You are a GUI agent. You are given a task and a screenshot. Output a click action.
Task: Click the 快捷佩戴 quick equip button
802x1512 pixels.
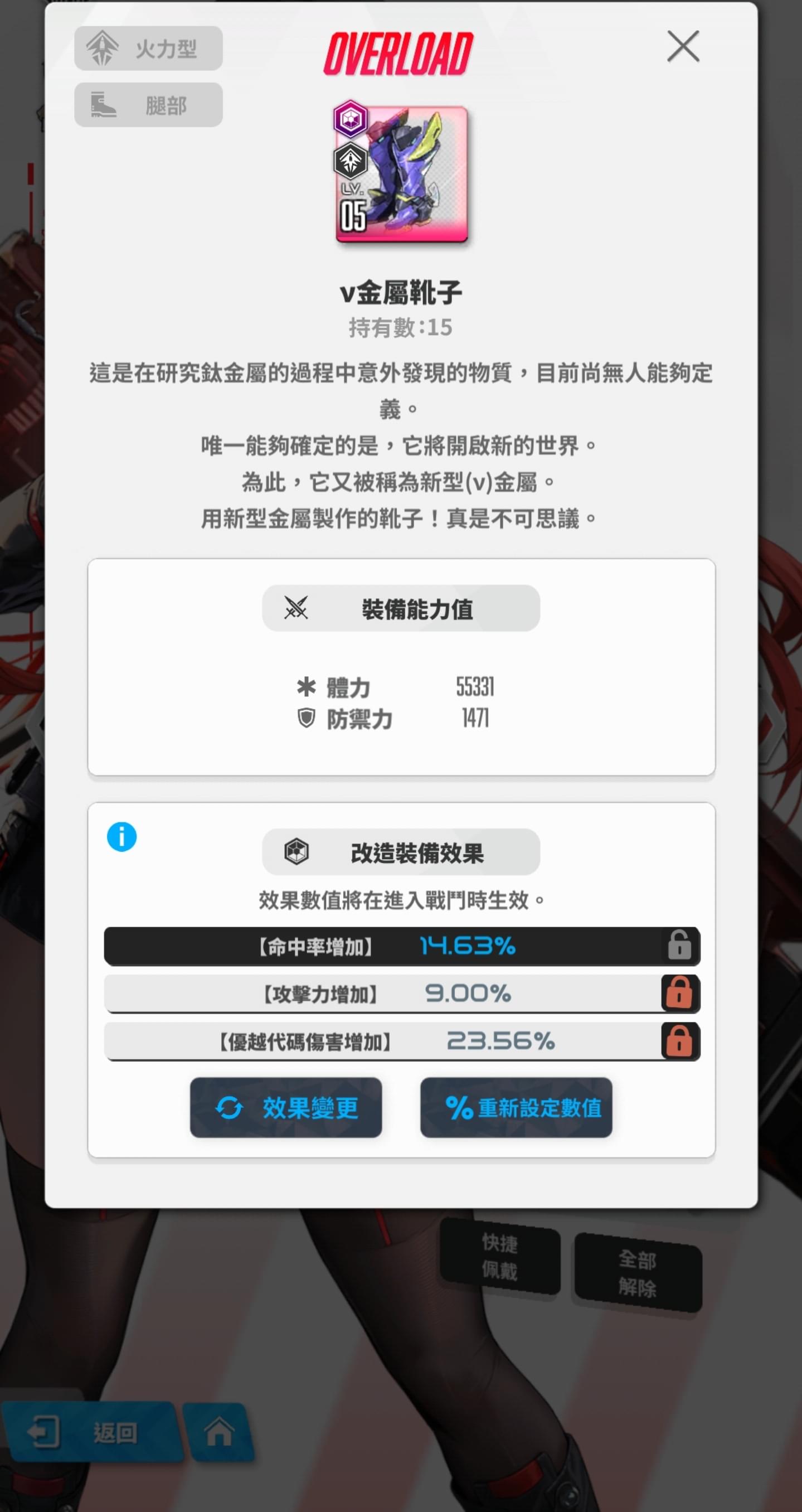(x=500, y=1256)
